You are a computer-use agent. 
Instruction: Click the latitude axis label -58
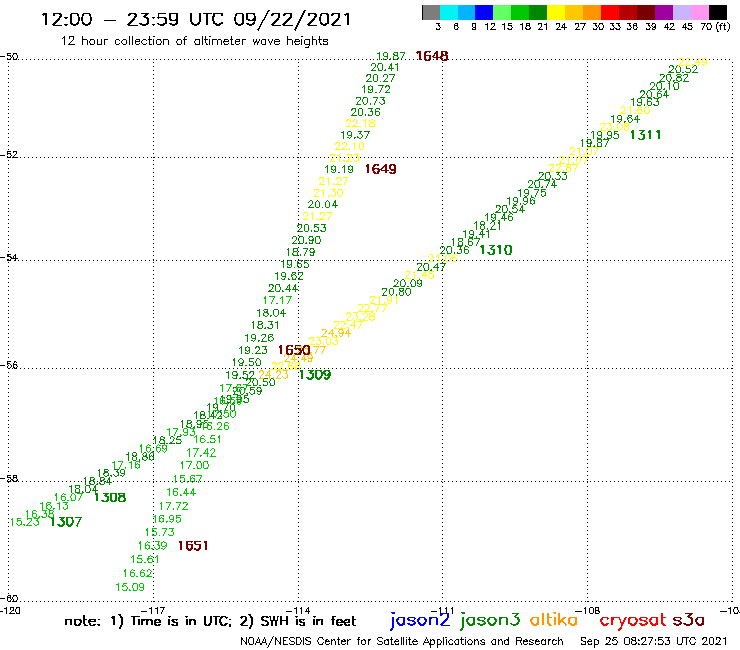coord(9,479)
